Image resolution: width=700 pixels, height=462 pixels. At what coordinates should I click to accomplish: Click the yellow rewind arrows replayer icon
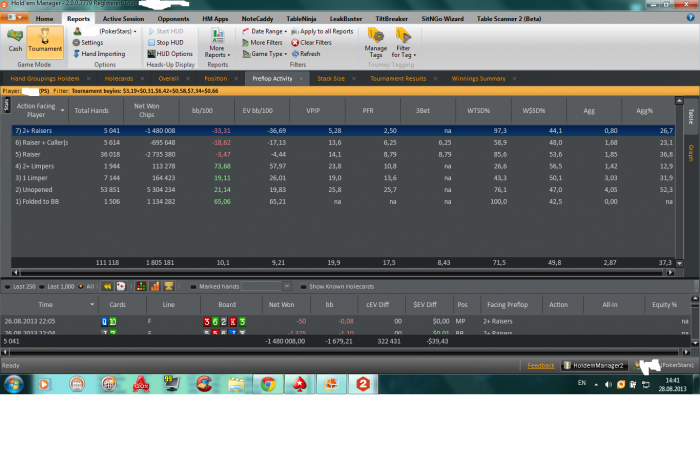107,286
